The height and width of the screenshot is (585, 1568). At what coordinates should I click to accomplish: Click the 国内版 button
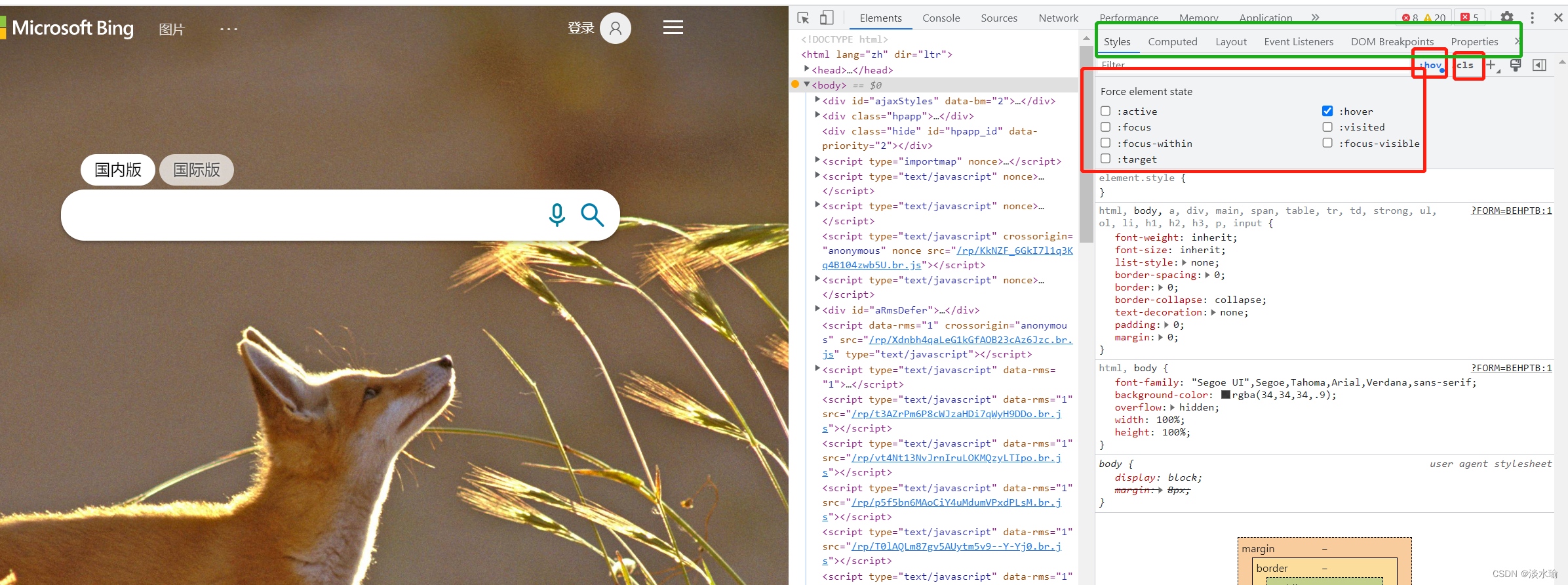pos(118,170)
